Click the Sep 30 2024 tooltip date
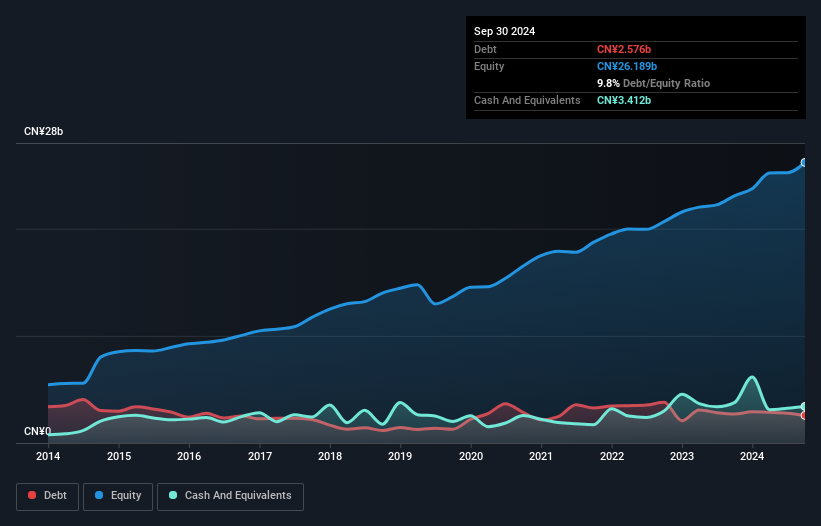 click(x=504, y=31)
